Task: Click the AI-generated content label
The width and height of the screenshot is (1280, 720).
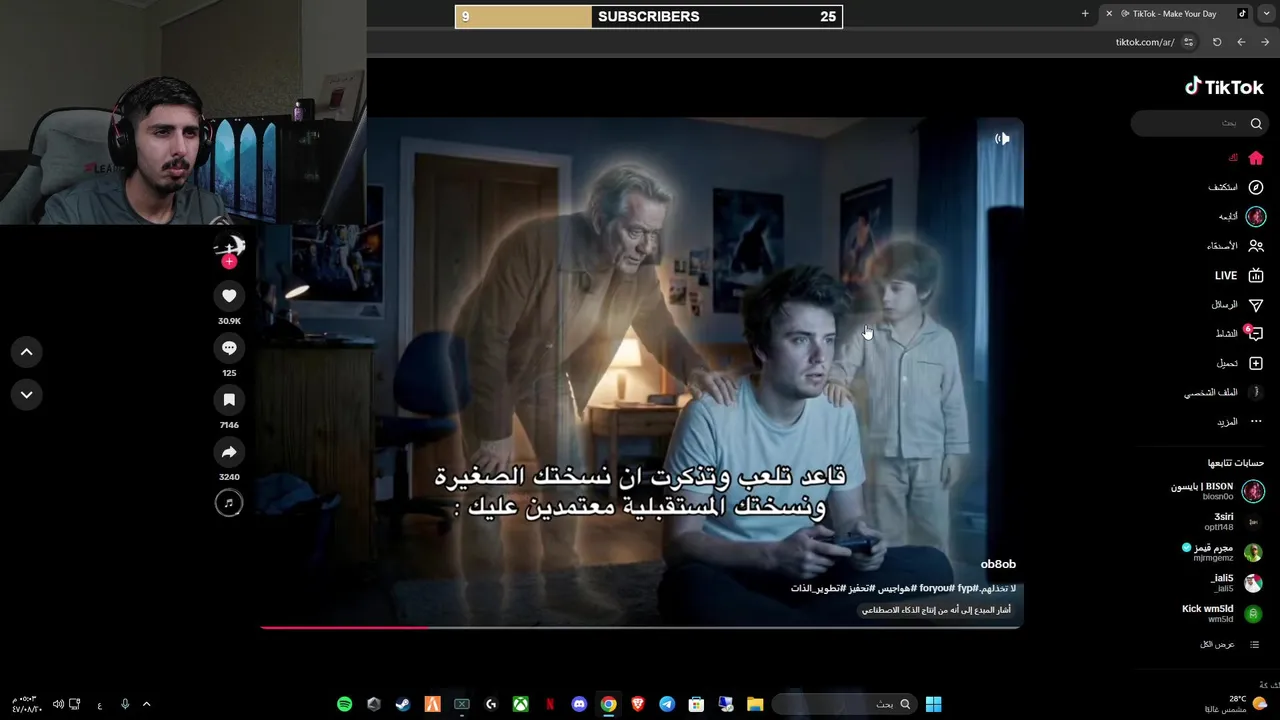Action: [936, 609]
